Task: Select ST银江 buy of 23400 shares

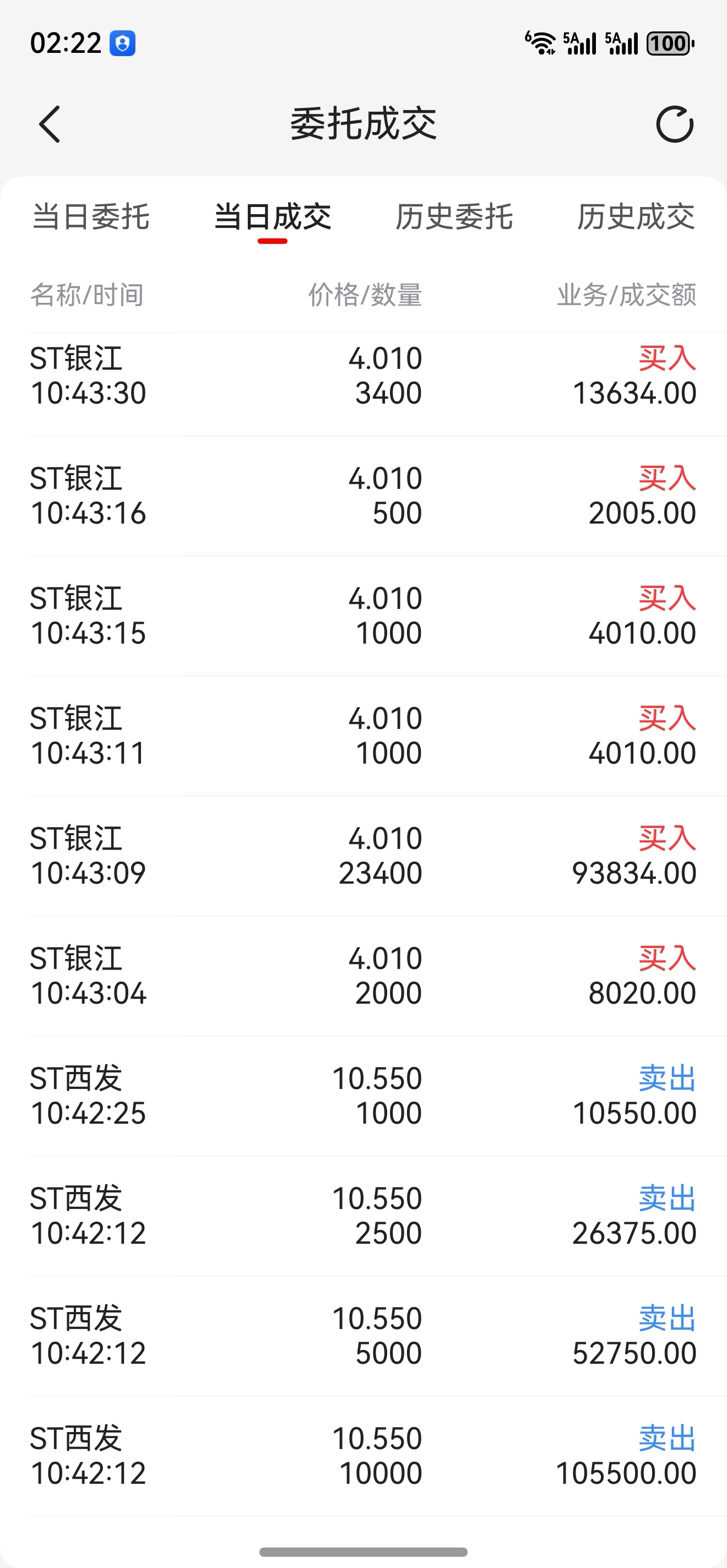Action: (363, 855)
